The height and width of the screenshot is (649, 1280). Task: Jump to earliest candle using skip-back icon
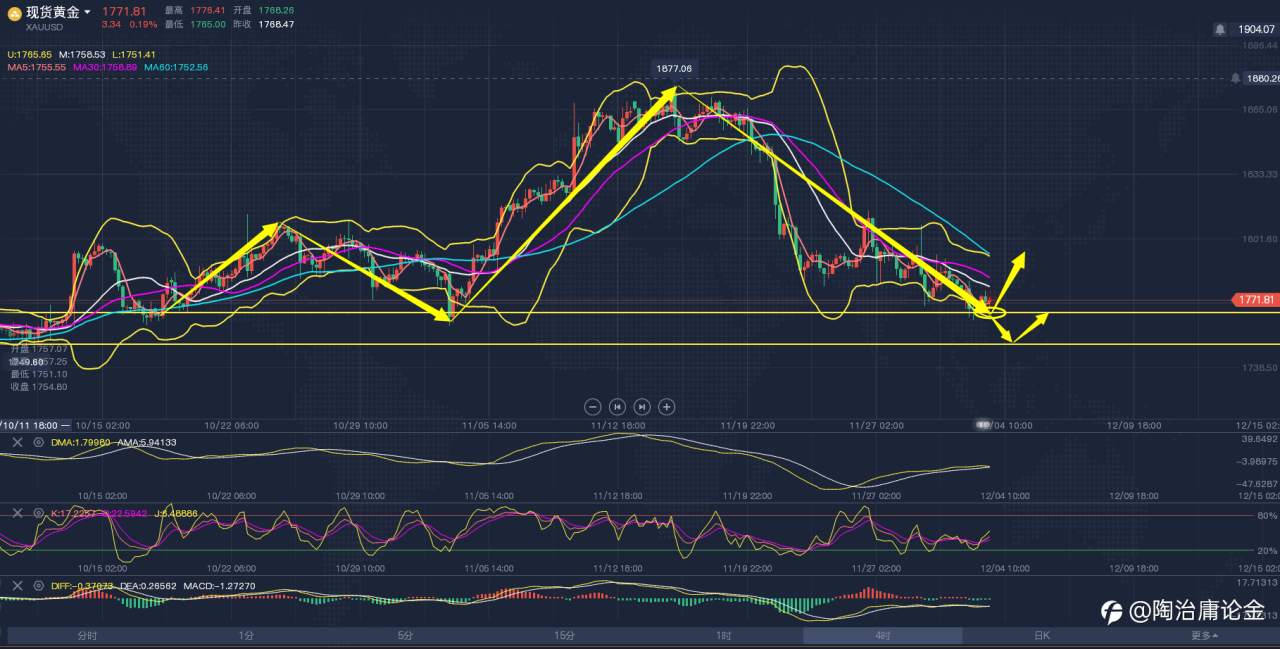coord(617,406)
